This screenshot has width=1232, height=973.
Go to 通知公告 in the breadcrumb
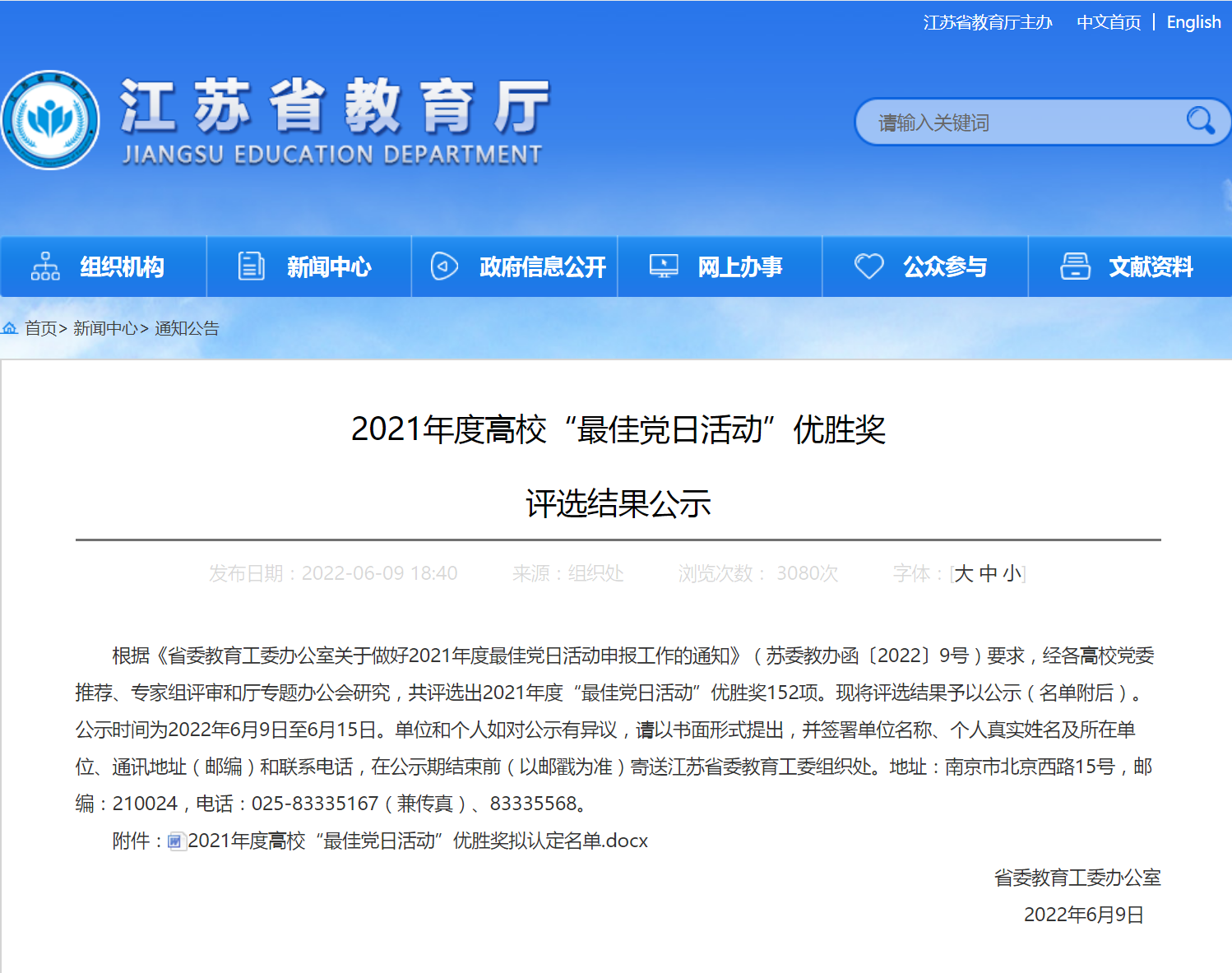click(187, 328)
